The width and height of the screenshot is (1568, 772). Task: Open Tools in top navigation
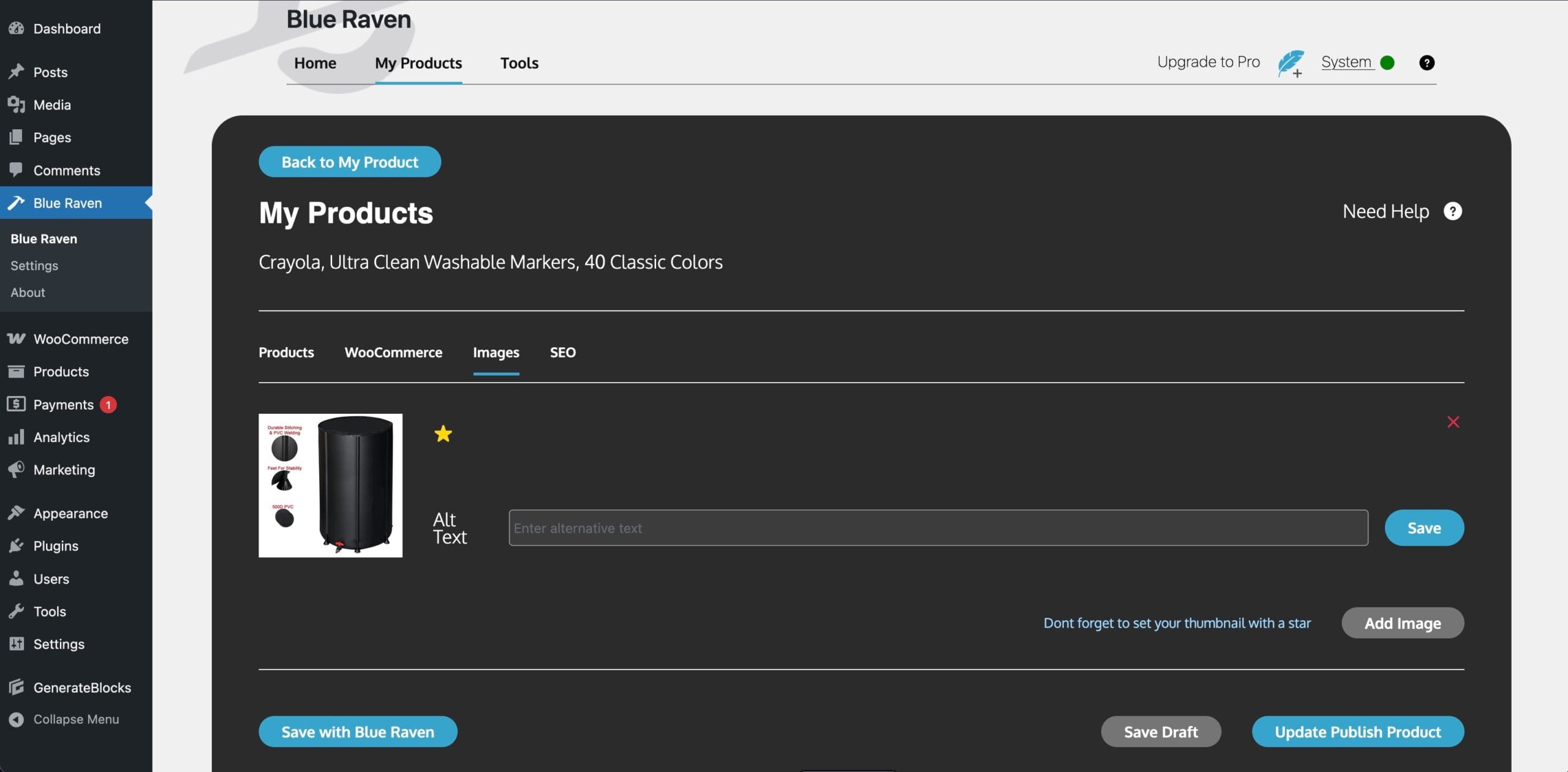click(x=519, y=63)
